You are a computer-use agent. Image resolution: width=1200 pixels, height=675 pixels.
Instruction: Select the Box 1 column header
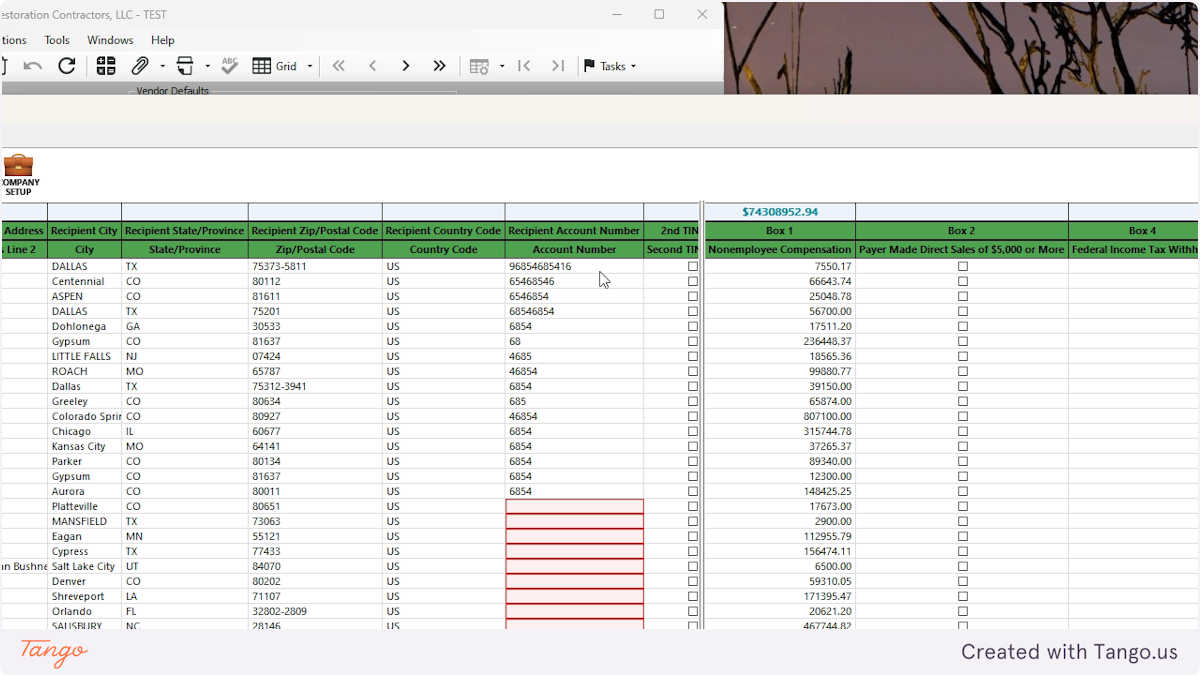(x=779, y=230)
